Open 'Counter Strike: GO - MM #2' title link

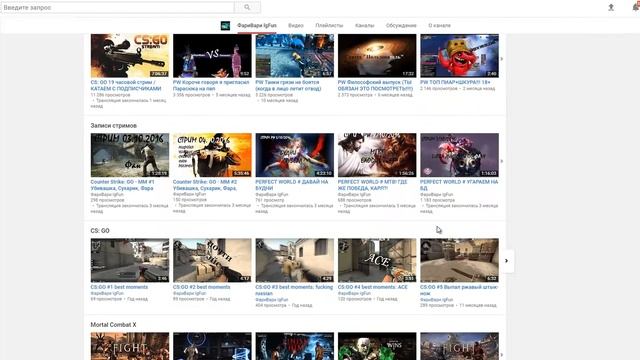coord(205,185)
